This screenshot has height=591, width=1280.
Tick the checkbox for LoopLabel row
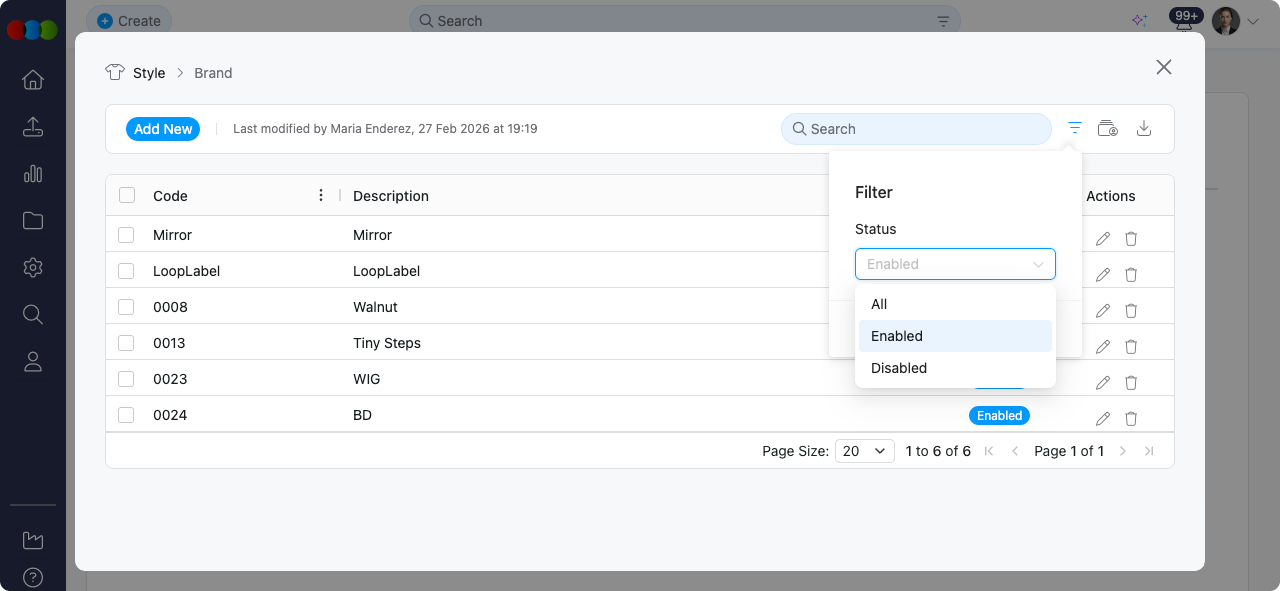click(126, 271)
